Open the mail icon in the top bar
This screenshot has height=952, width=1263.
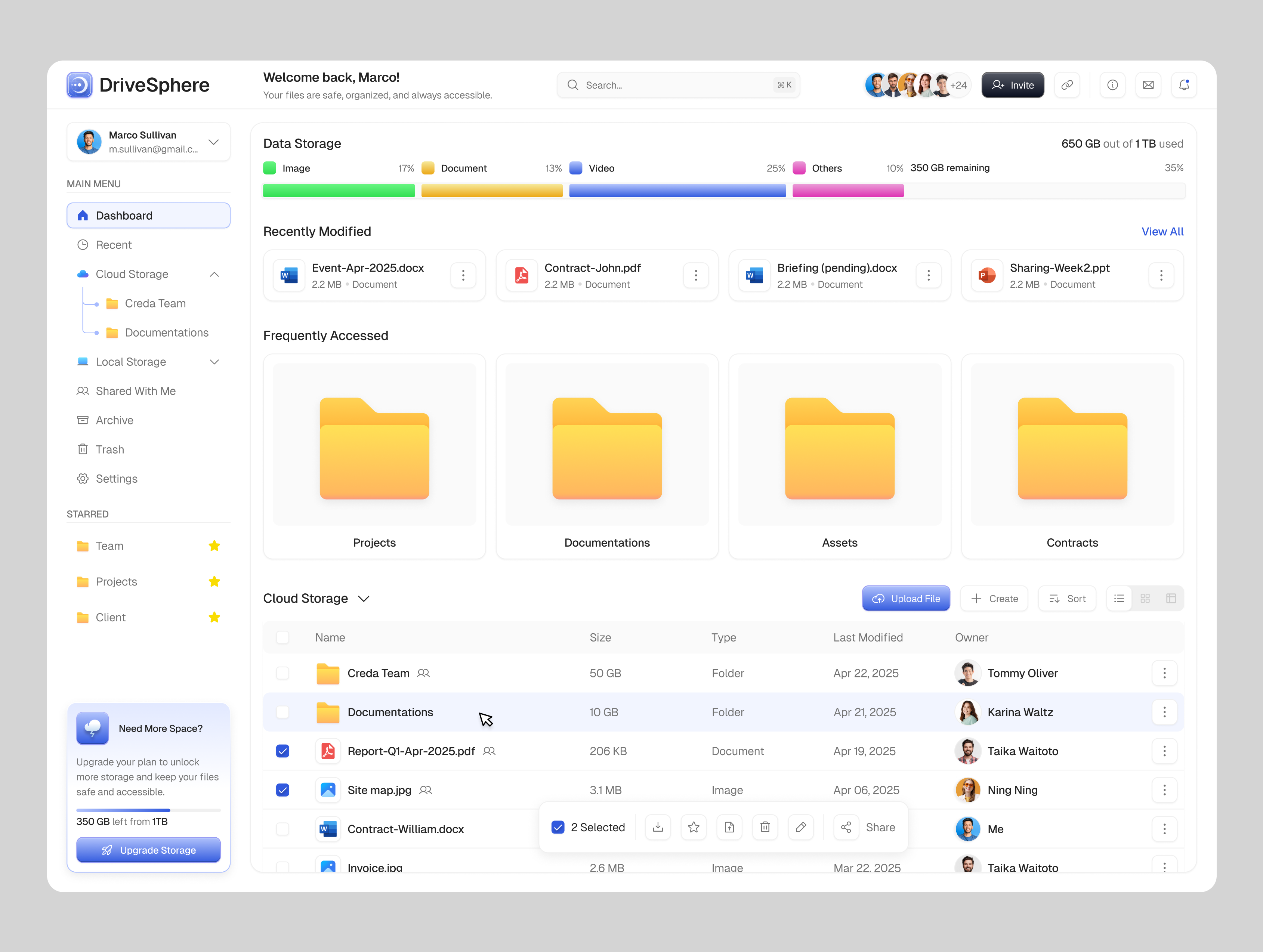pos(1148,84)
